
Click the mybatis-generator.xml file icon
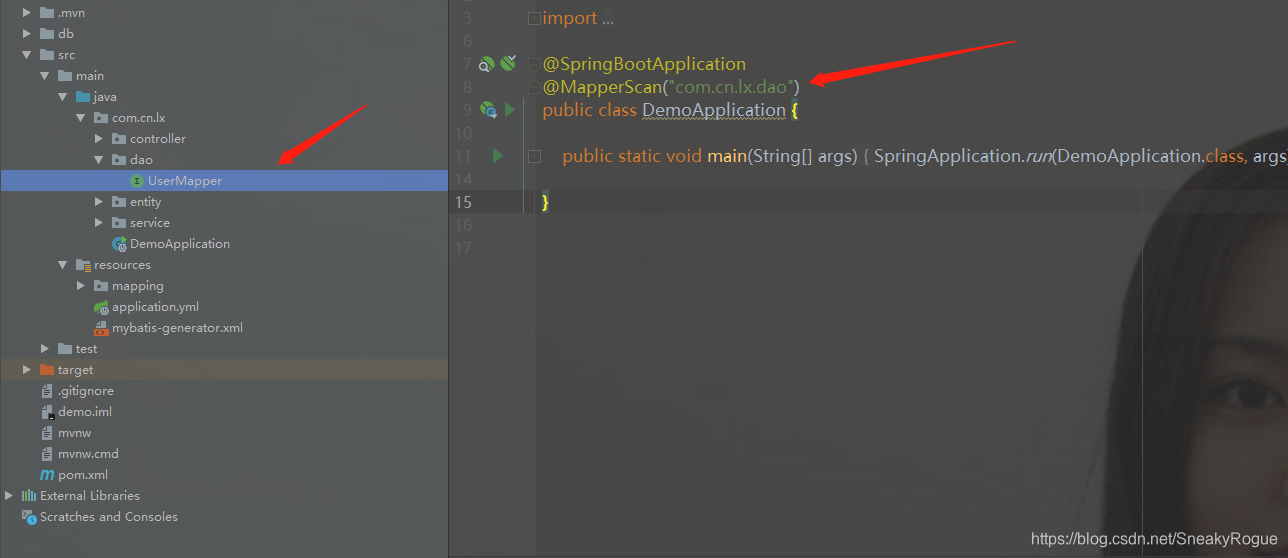click(101, 328)
